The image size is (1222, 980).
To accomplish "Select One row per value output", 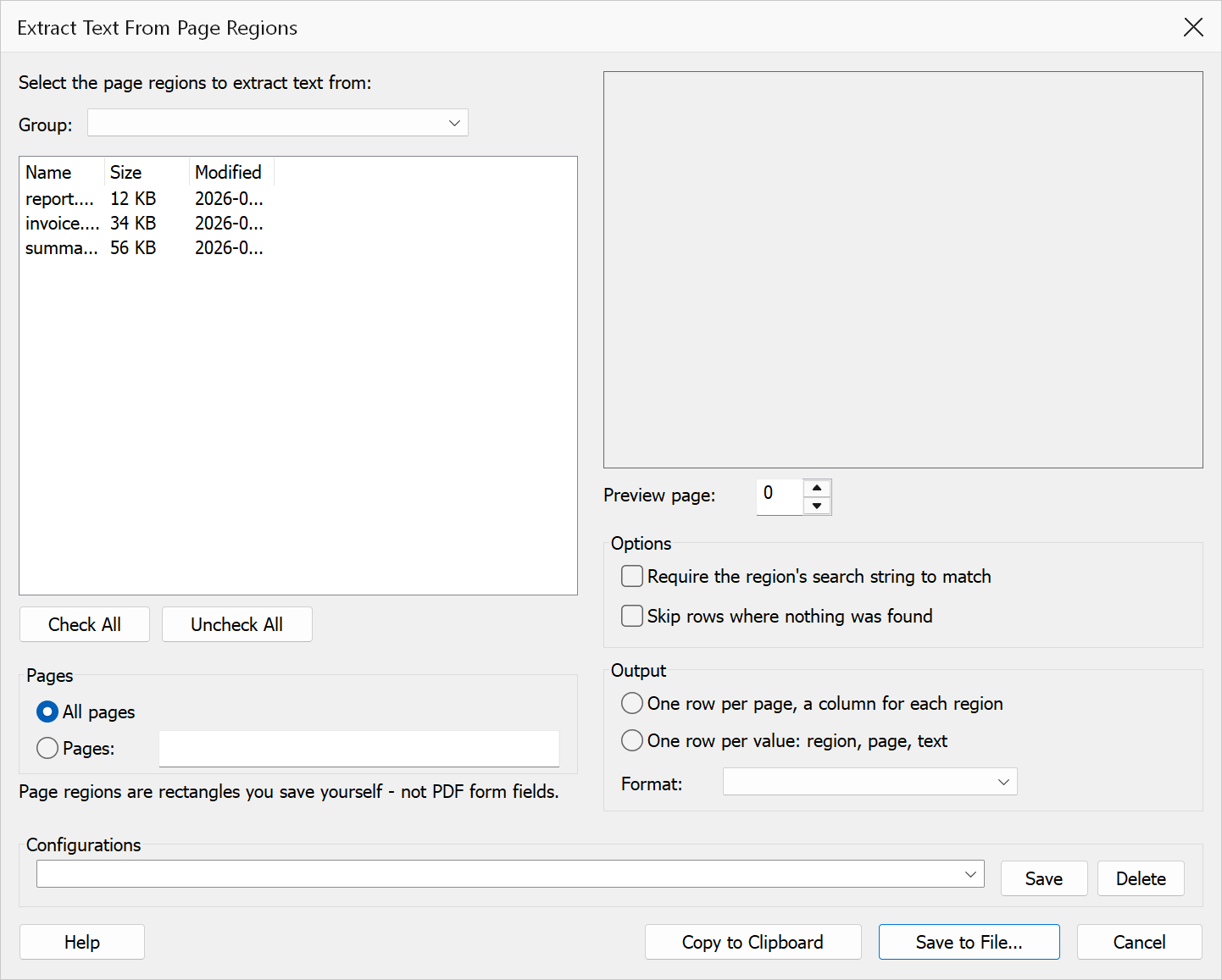I will coord(632,740).
